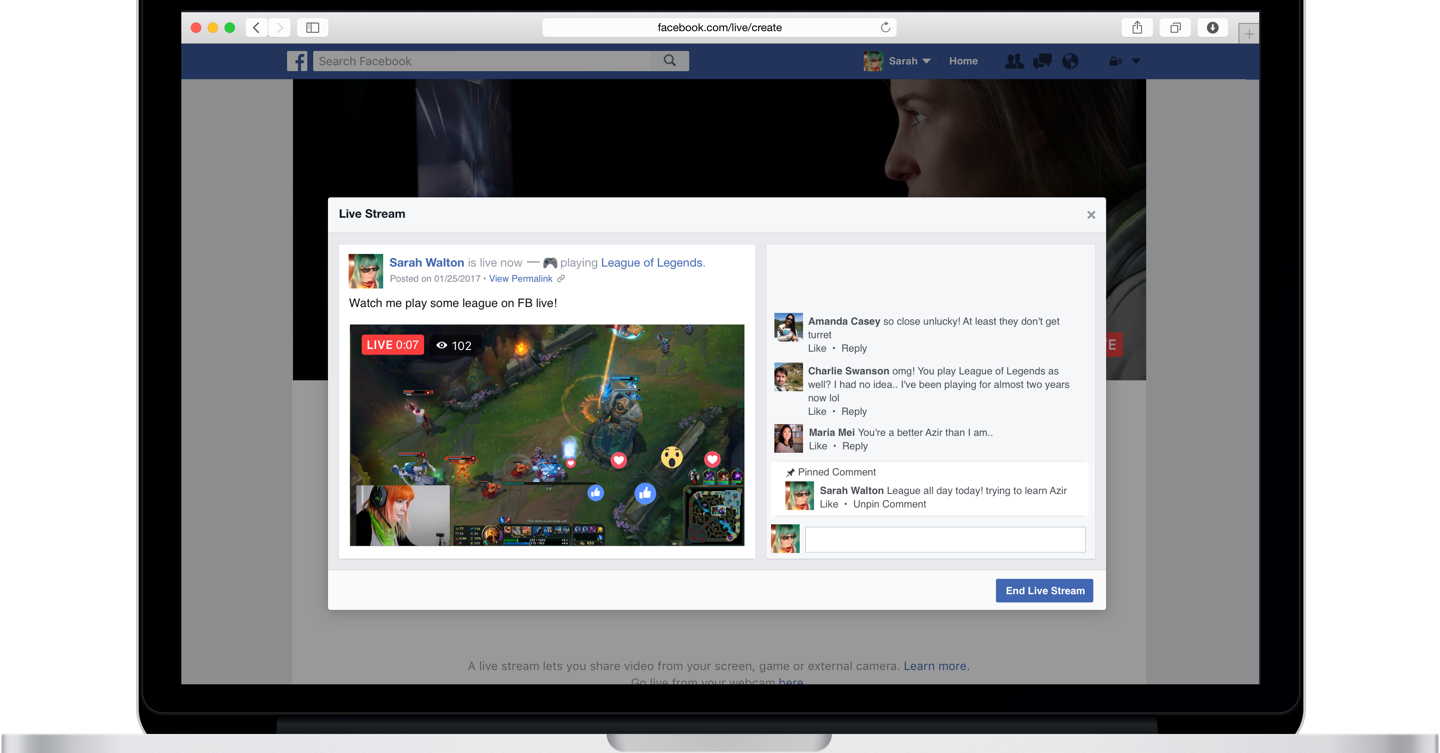This screenshot has width=1440, height=753.
Task: Open Sarah Walton name link in post
Action: [x=426, y=263]
